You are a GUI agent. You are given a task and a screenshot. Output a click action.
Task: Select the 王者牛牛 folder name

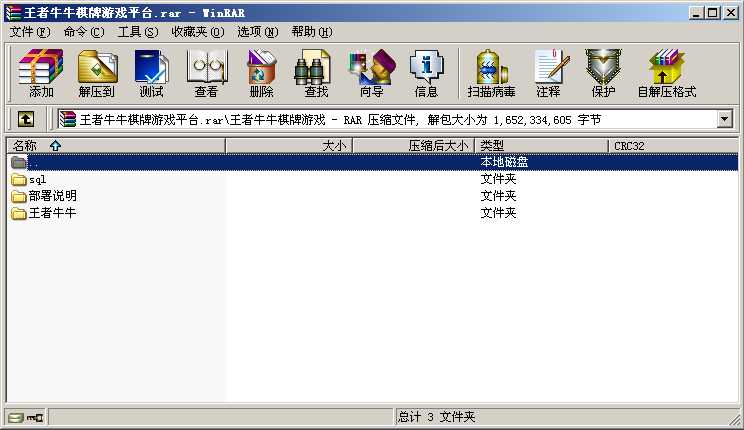[52, 213]
